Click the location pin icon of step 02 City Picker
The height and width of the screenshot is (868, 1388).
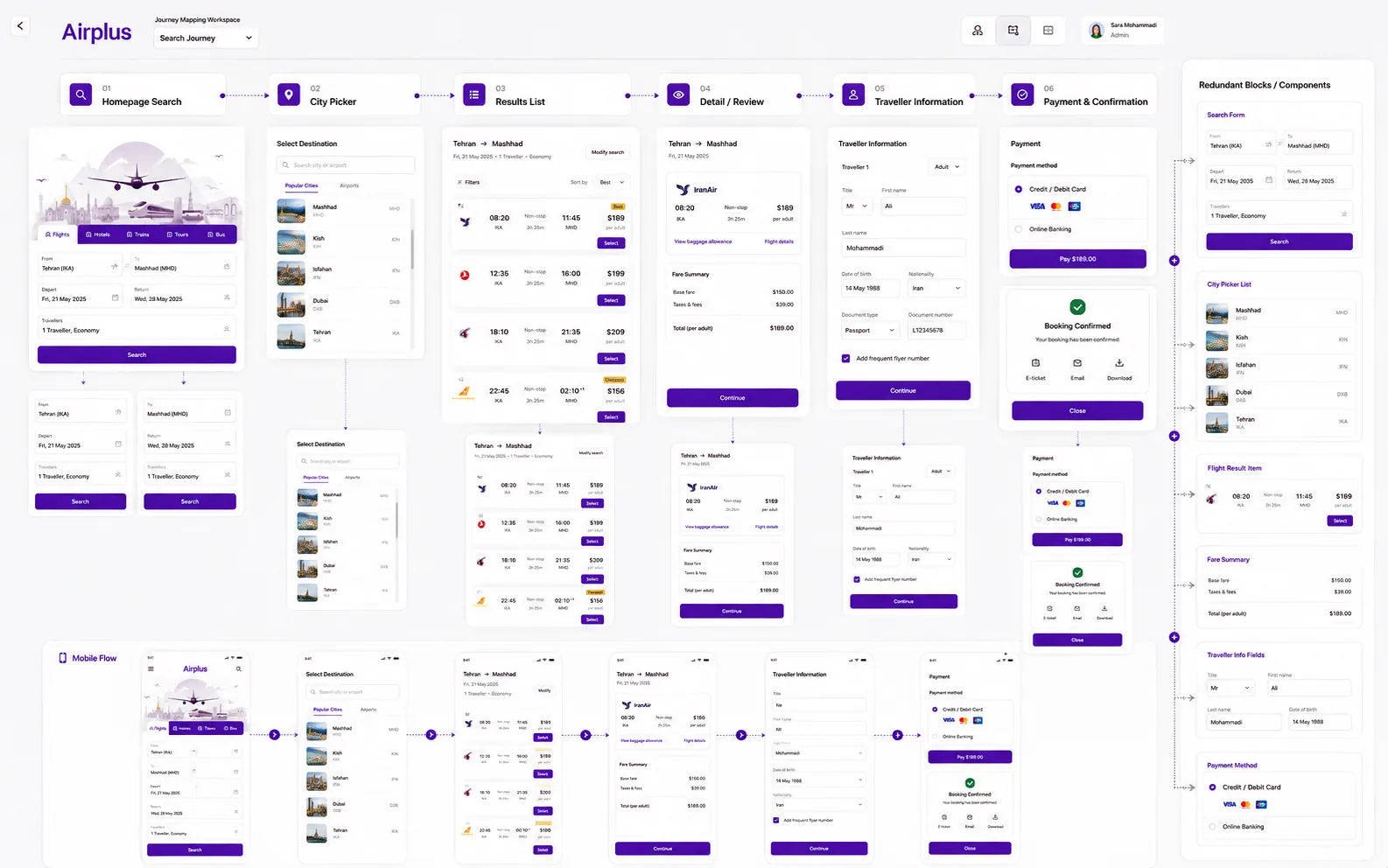point(289,94)
